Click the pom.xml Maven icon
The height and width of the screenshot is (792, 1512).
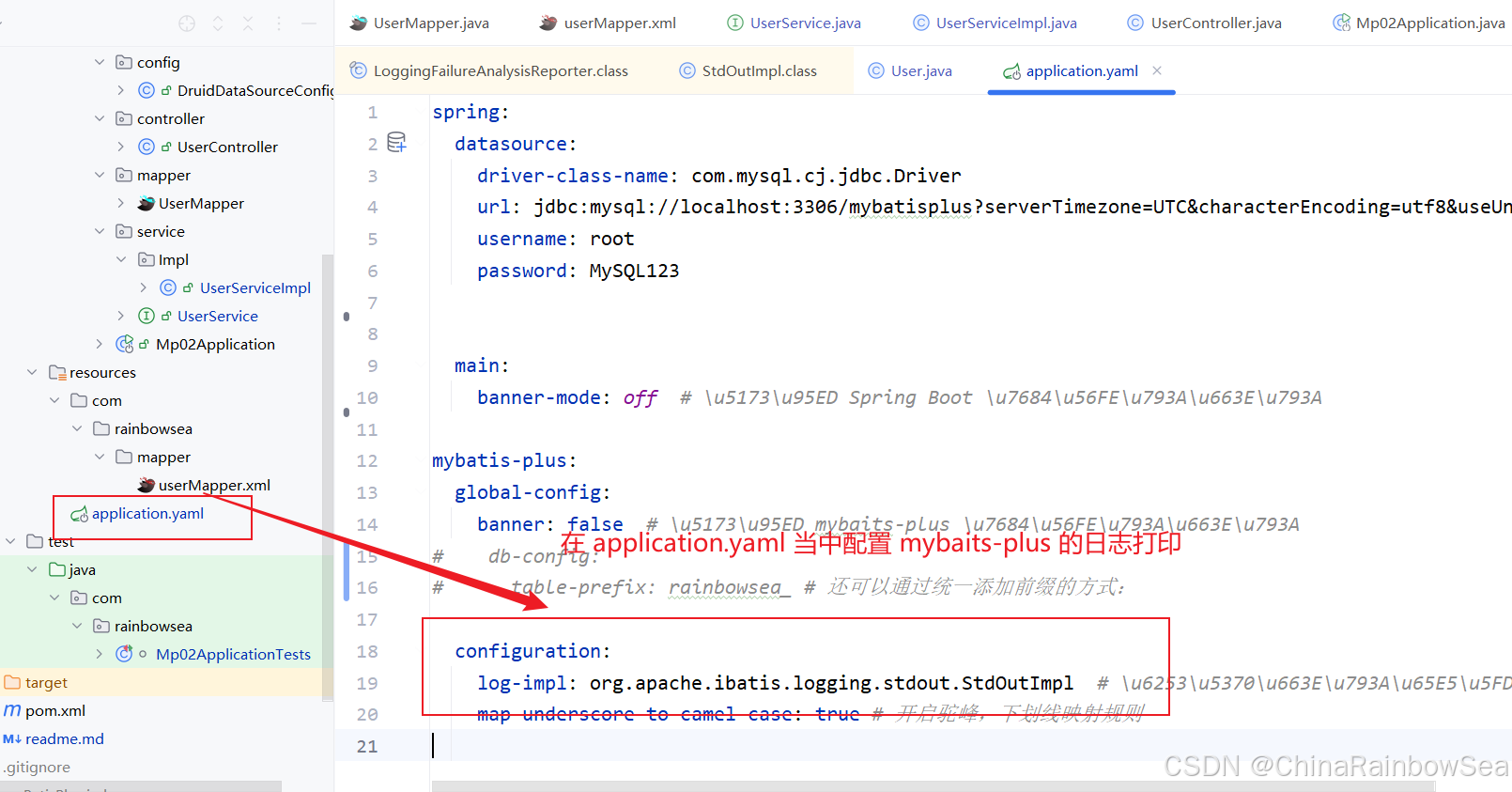tap(12, 710)
